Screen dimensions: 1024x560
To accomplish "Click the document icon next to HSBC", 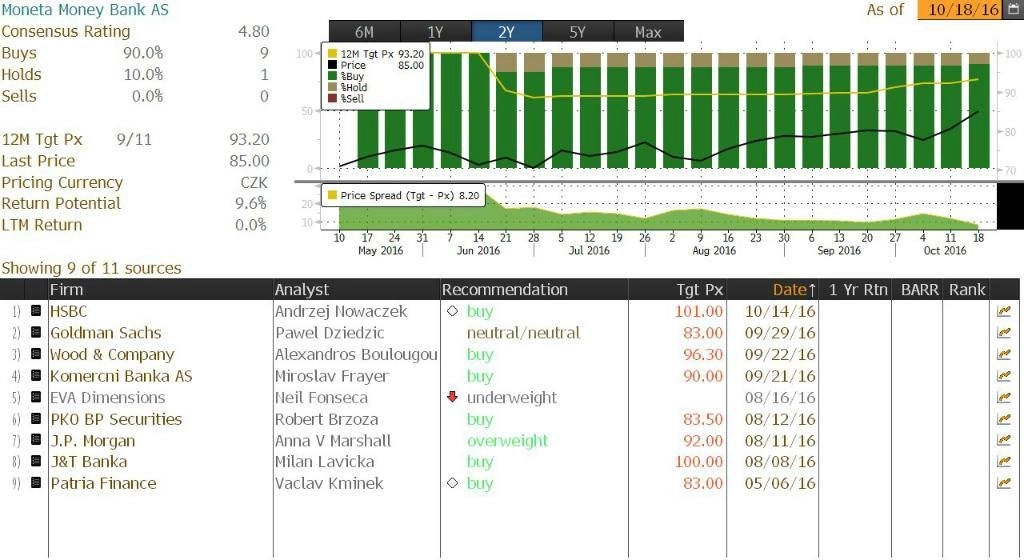I will (x=36, y=311).
